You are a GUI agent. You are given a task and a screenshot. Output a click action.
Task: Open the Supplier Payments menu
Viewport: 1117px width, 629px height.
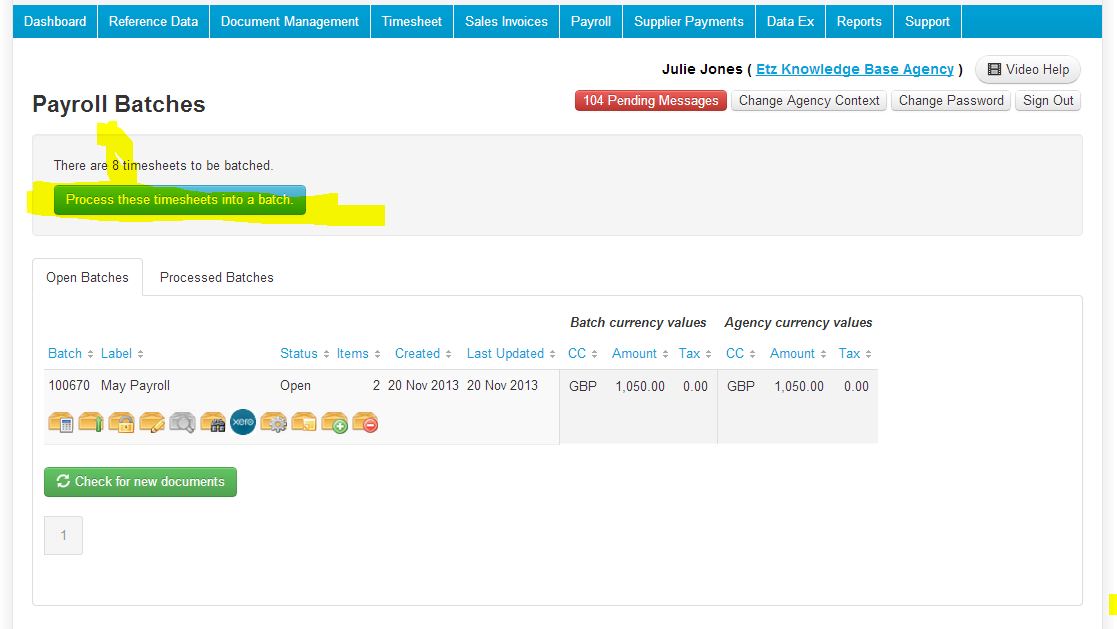pyautogui.click(x=689, y=21)
